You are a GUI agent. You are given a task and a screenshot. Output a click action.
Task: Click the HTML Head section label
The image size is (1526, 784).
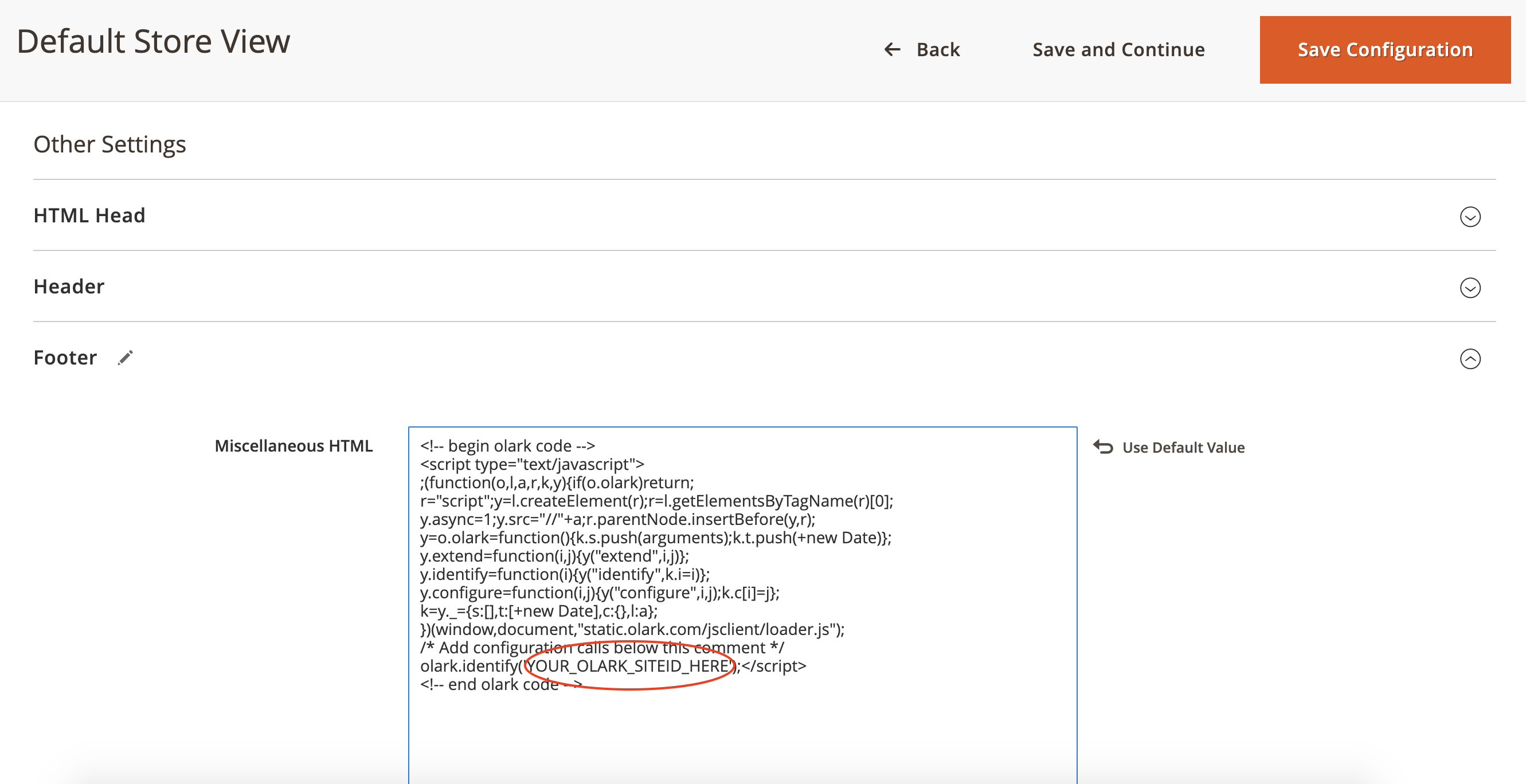tap(89, 215)
